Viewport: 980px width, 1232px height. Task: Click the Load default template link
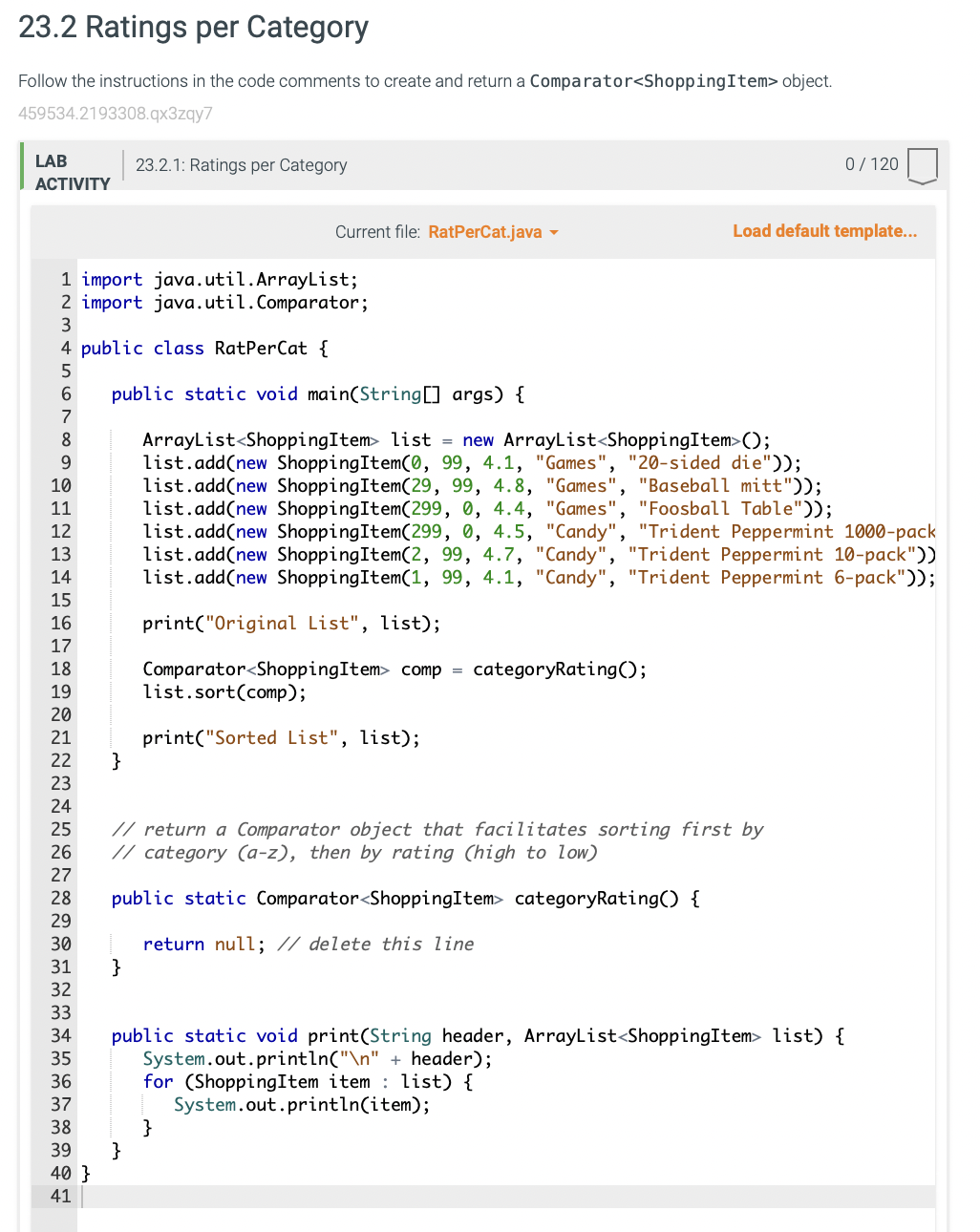point(823,231)
